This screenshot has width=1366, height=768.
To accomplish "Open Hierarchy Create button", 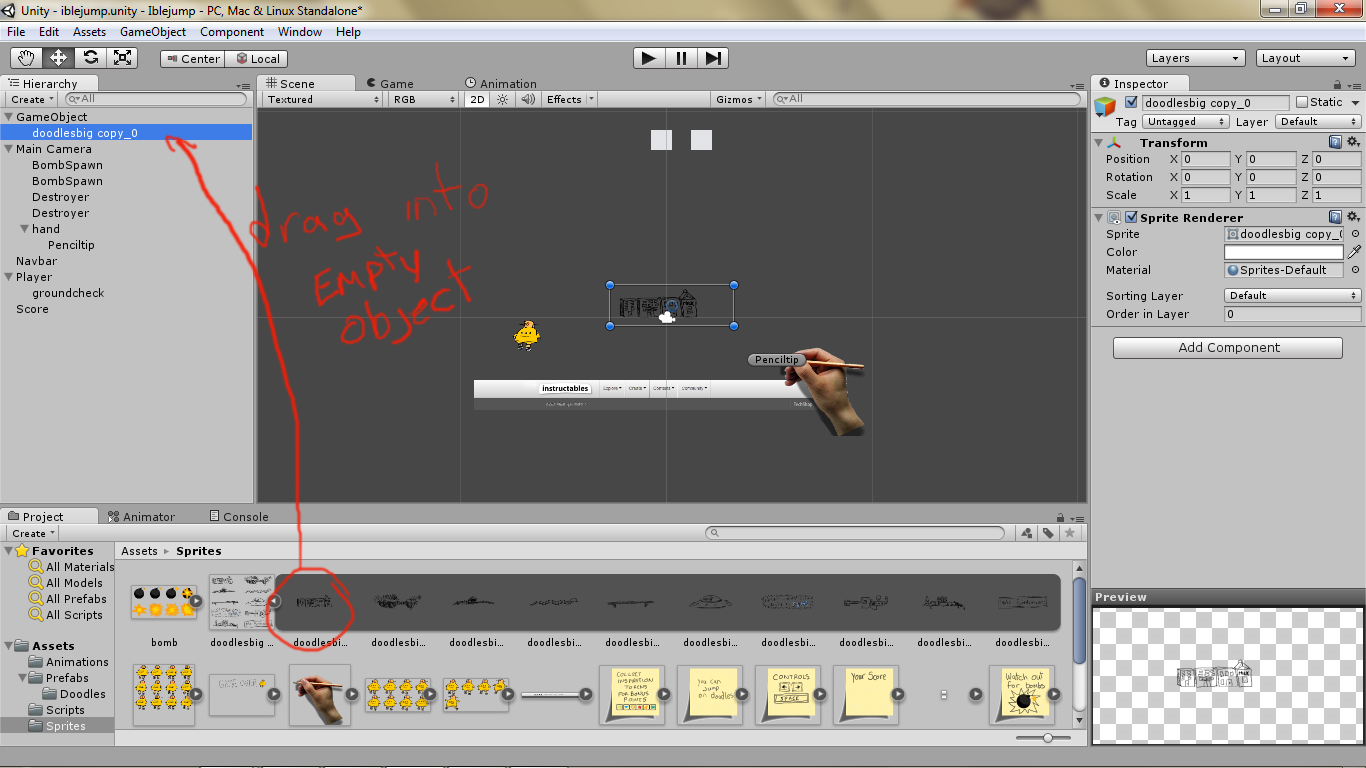I will (x=32, y=99).
